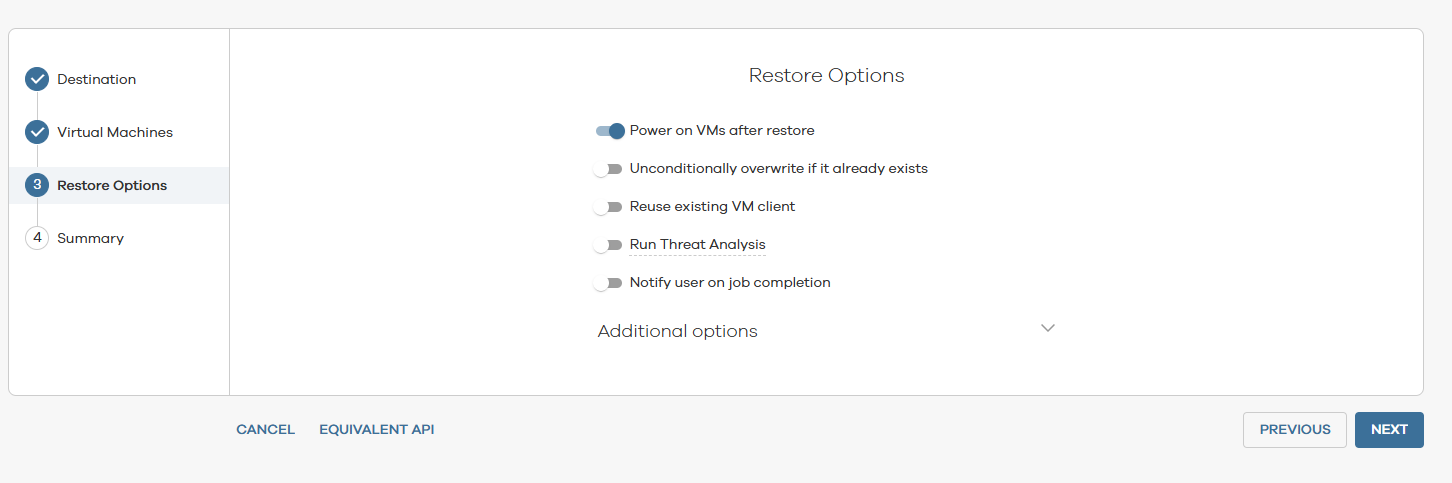The height and width of the screenshot is (483, 1452).
Task: Open the Additional options section heading
Action: [x=677, y=331]
